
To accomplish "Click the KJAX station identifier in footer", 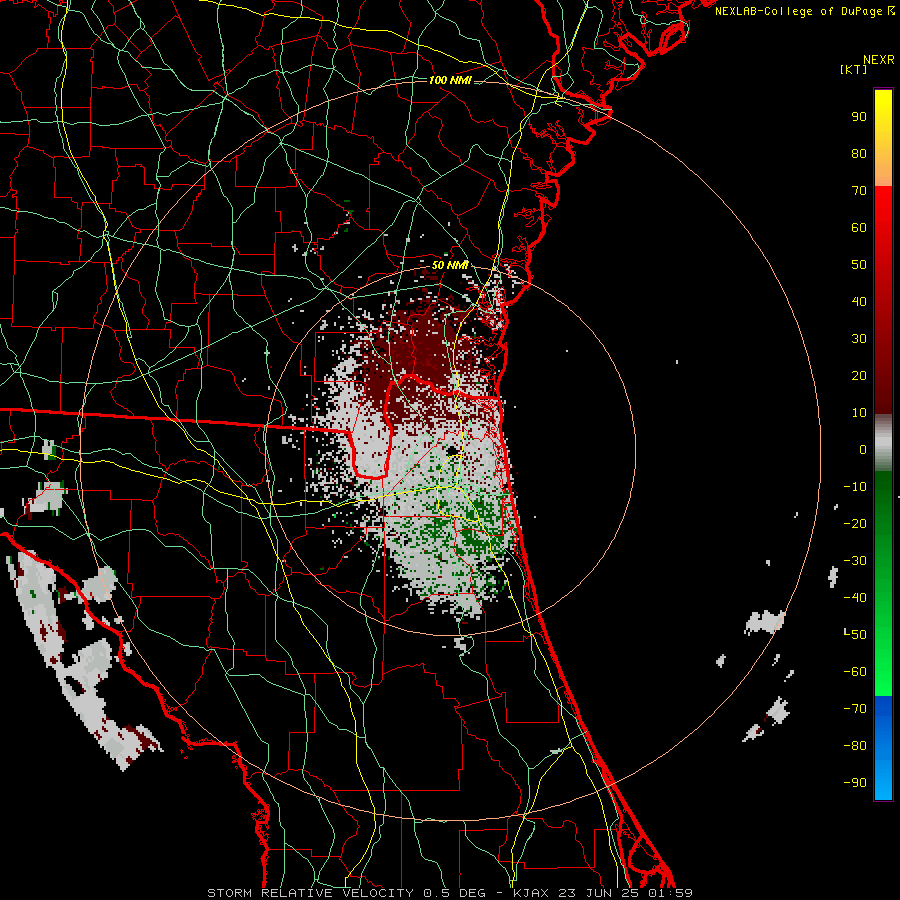I will [x=532, y=893].
